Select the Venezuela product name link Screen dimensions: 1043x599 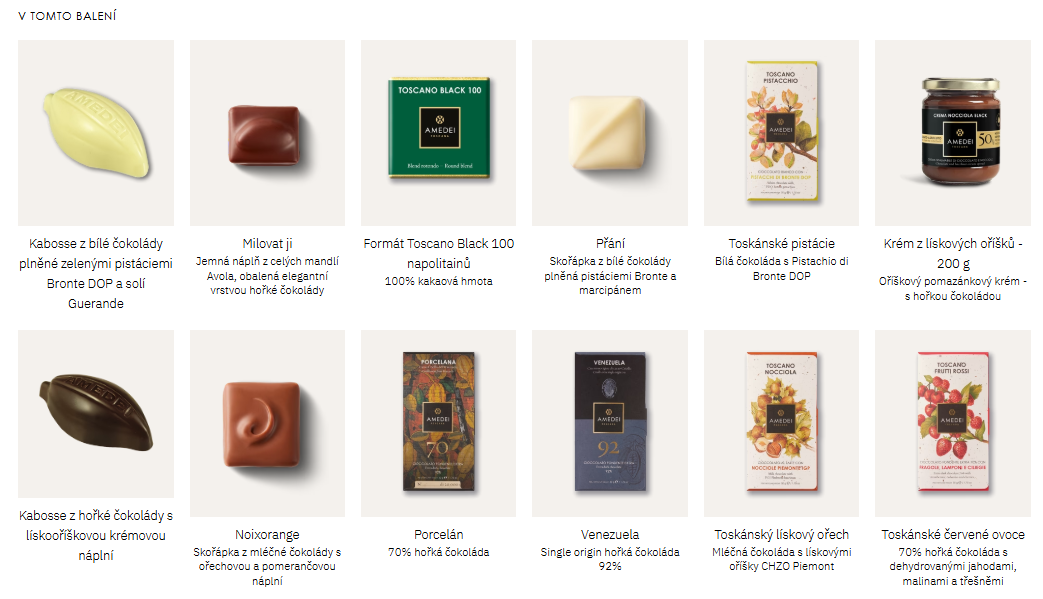pyautogui.click(x=610, y=535)
